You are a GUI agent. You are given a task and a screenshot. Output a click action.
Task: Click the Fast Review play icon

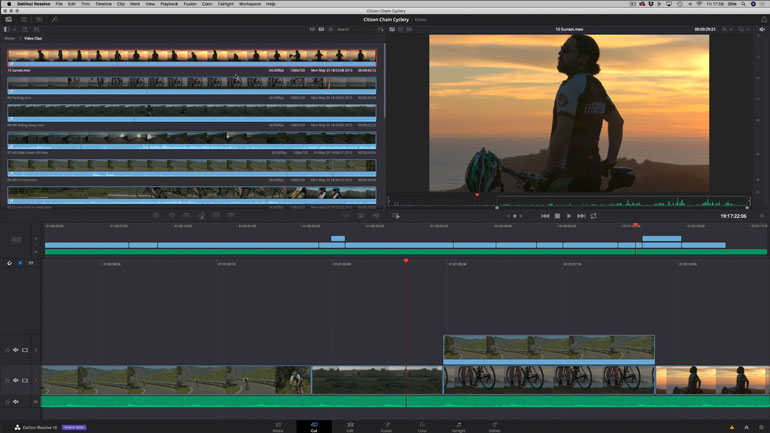coord(396,216)
